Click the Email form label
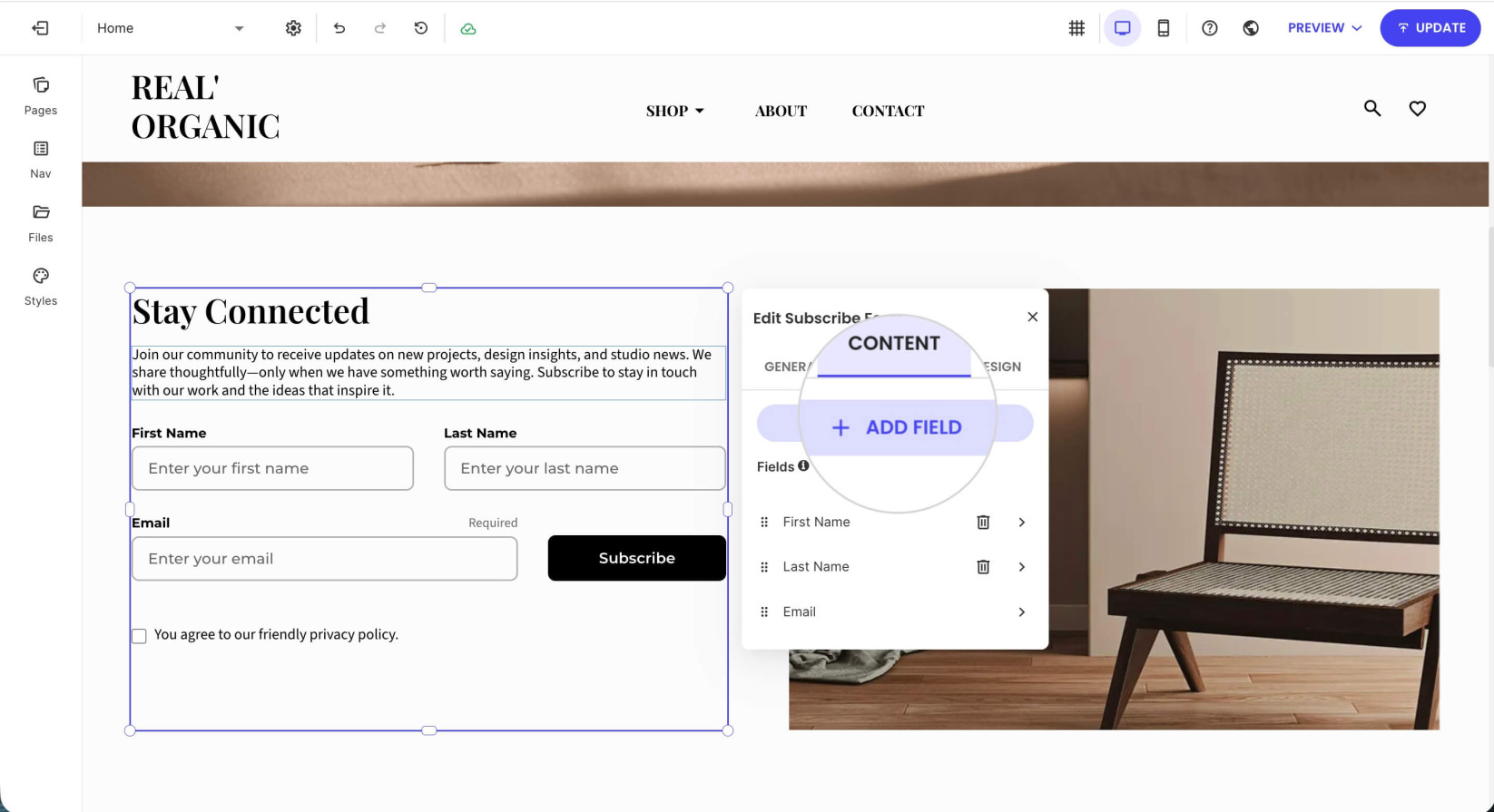 pyautogui.click(x=151, y=523)
